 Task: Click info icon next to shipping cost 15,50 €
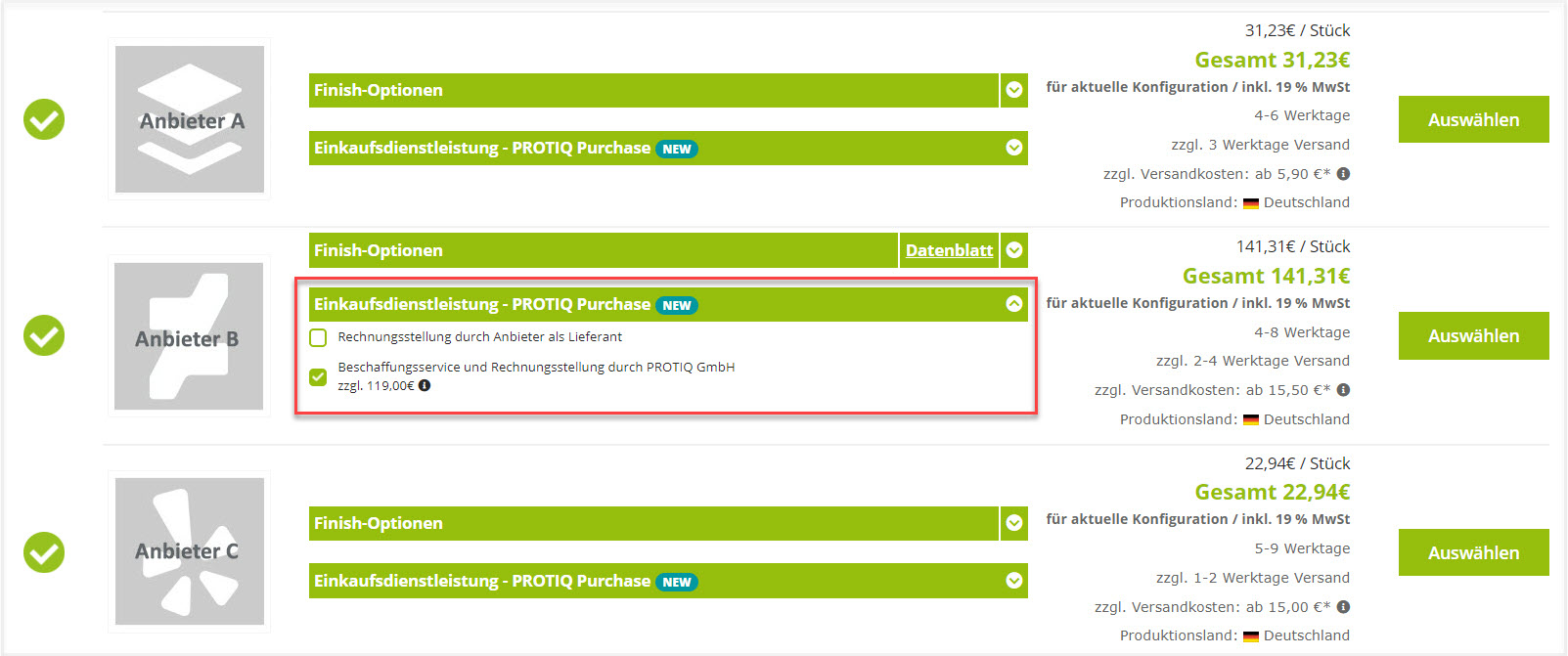[1344, 390]
